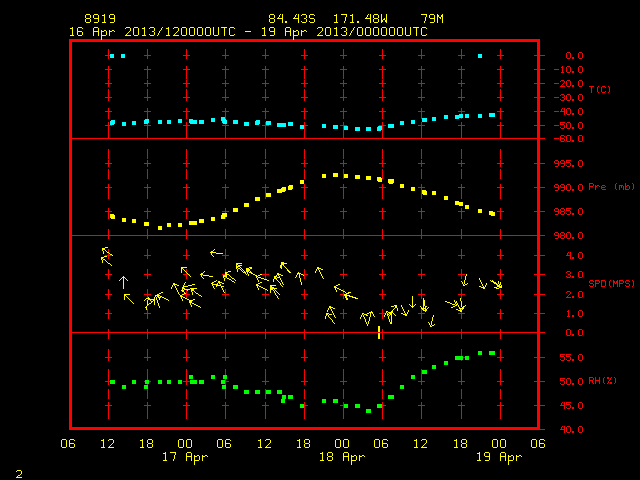Click the -60.0 temperature tick label
Image resolution: width=640 pixels, height=480 pixels.
(x=568, y=139)
